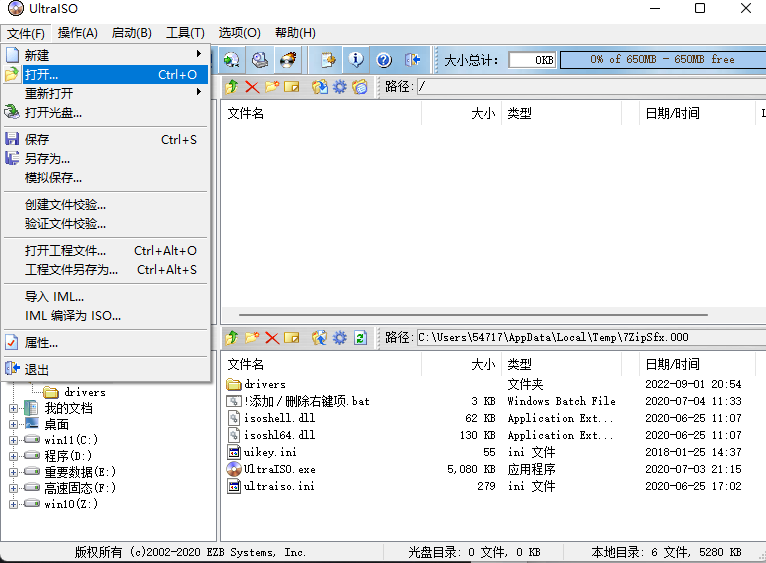
Task: Go up one level in local pane
Action: pos(232,338)
